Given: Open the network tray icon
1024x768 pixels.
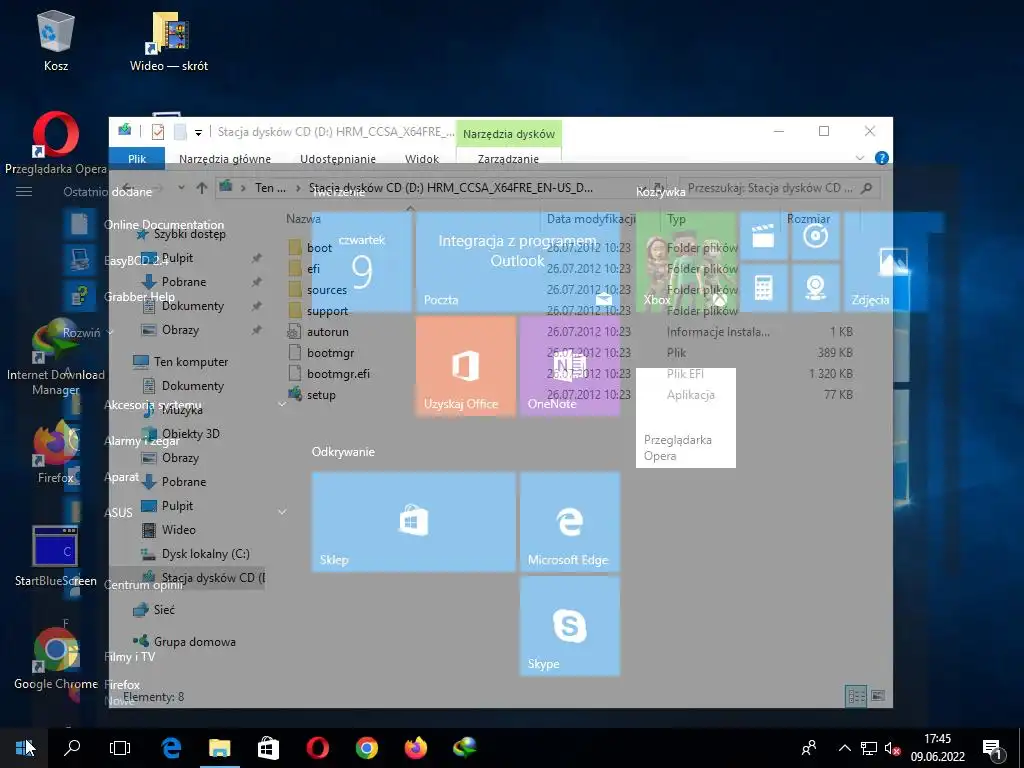Looking at the screenshot, I should point(869,748).
